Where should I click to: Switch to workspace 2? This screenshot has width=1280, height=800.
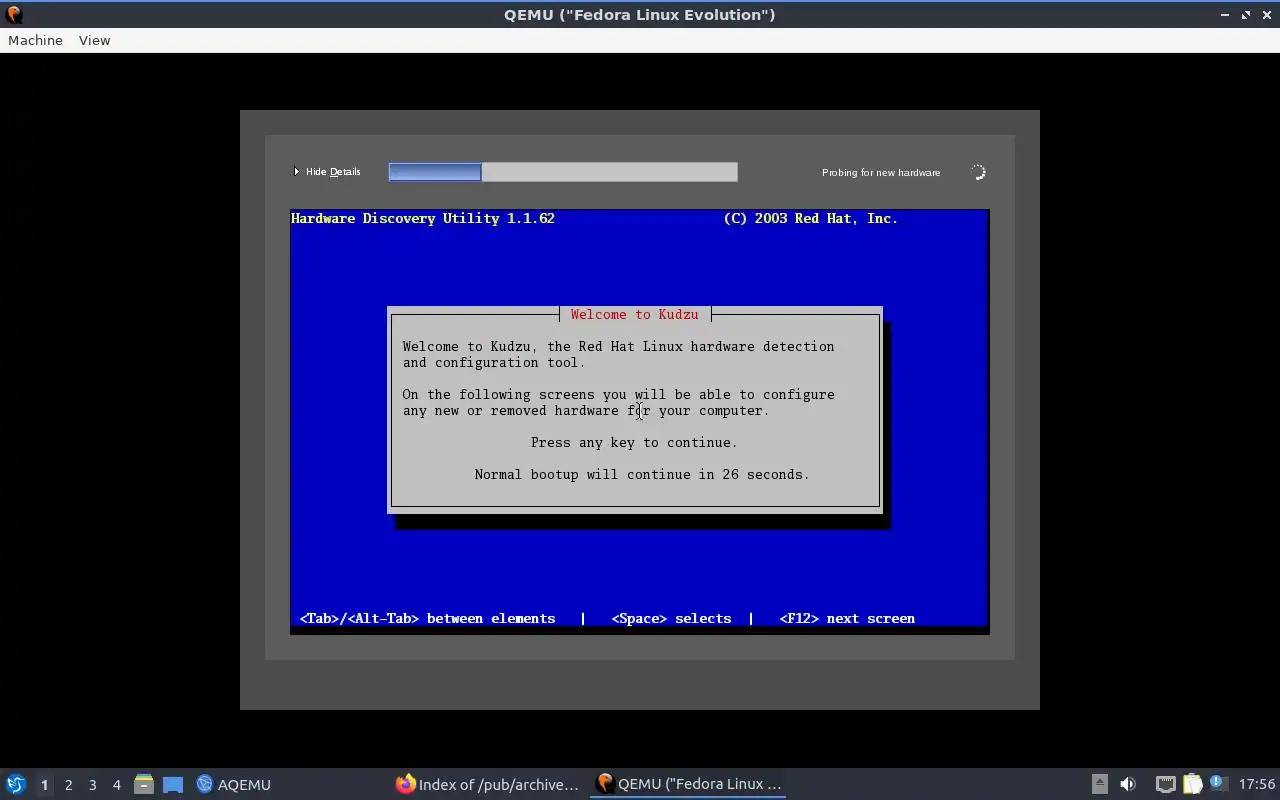[68, 785]
